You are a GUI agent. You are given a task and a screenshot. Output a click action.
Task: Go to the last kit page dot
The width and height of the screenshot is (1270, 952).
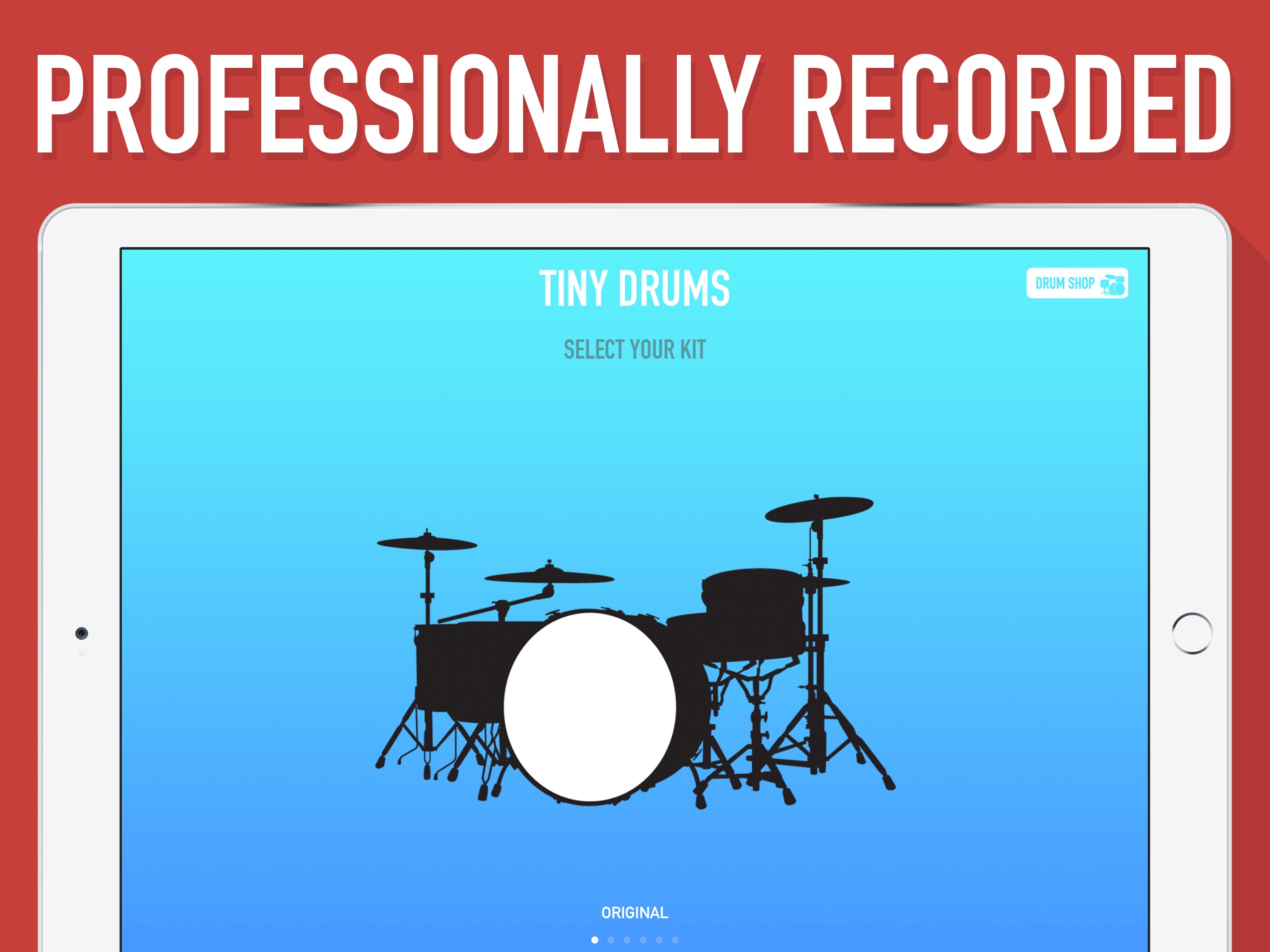pyautogui.click(x=675, y=940)
